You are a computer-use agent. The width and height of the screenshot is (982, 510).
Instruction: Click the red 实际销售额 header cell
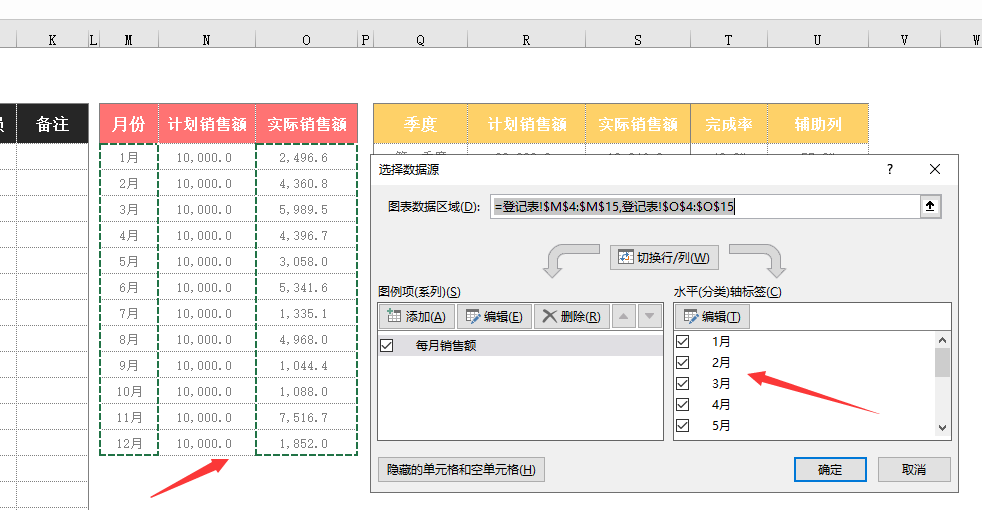[306, 124]
